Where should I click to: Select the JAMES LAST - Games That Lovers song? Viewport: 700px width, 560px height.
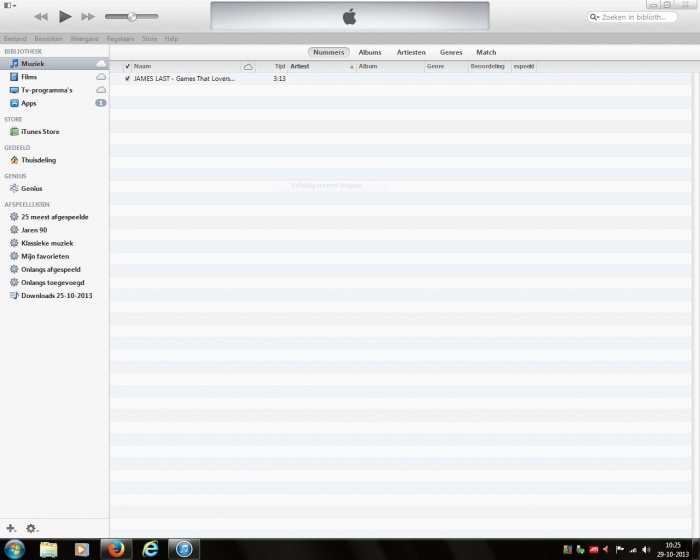pyautogui.click(x=184, y=79)
